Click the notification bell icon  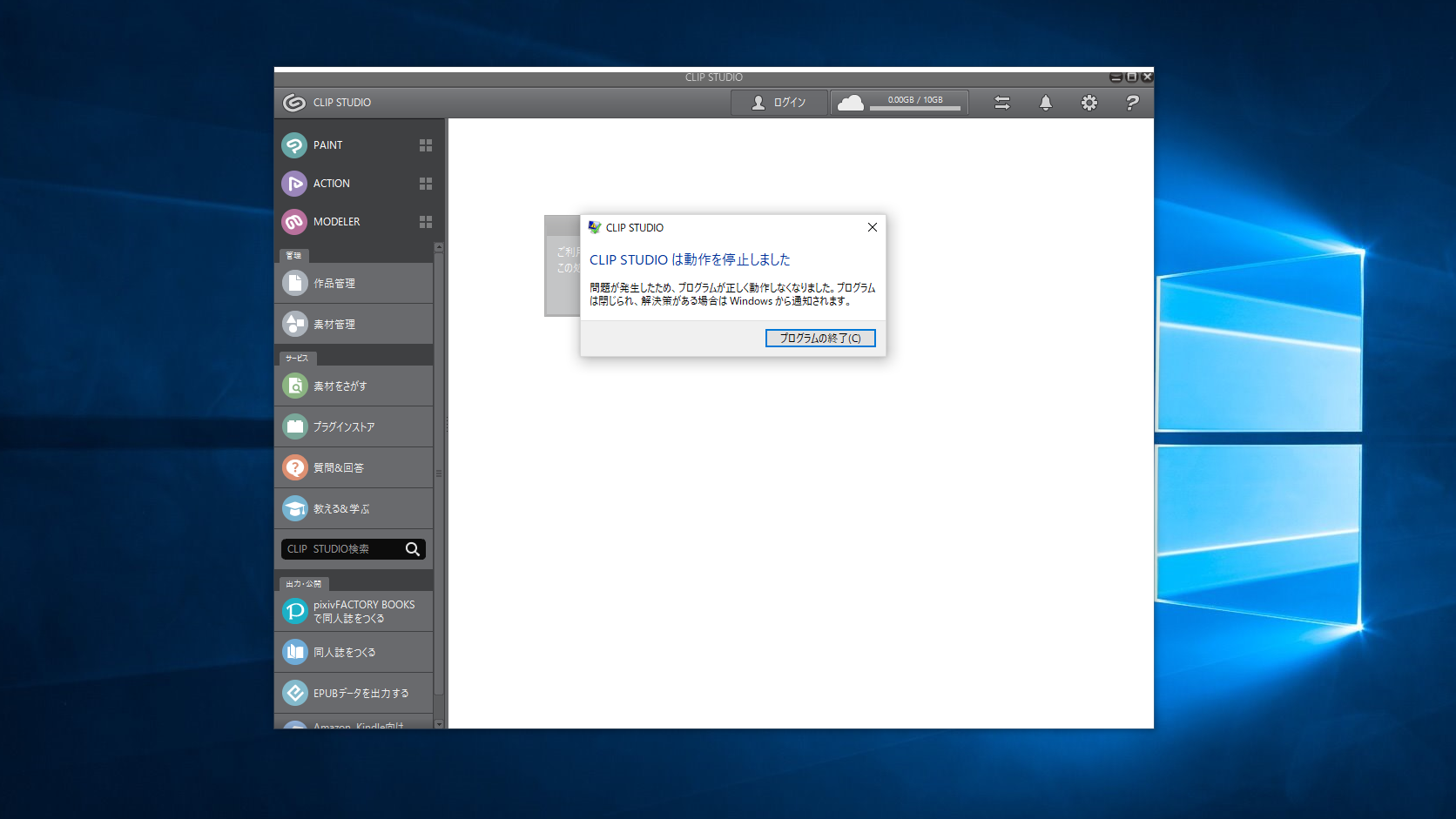(1045, 103)
